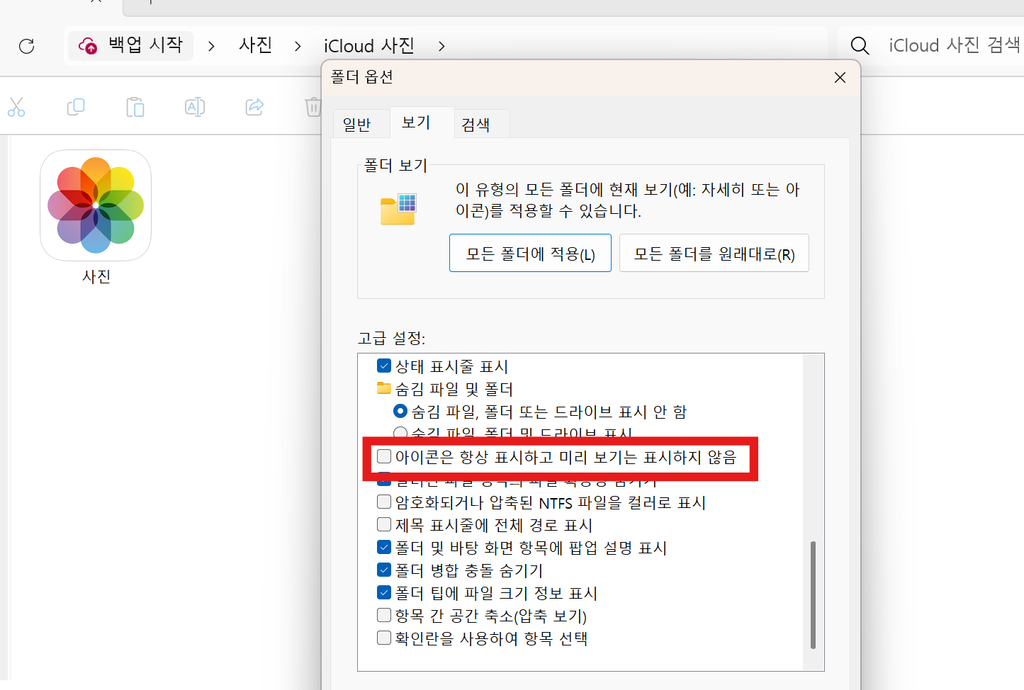Click the 고급 설정 list scrollbar thumb
The image size is (1024, 690).
point(813,595)
